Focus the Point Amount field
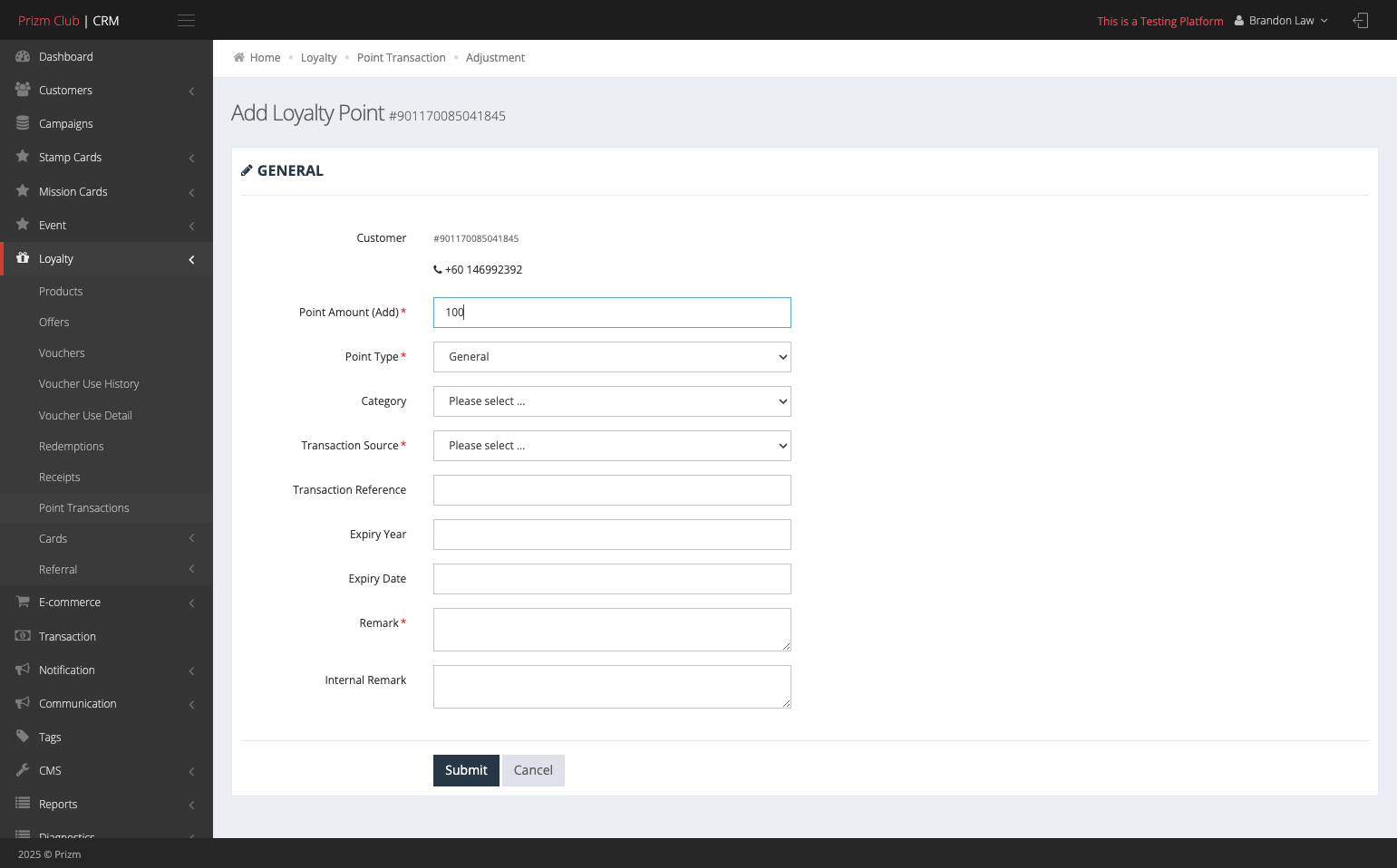The image size is (1397, 868). tap(612, 313)
